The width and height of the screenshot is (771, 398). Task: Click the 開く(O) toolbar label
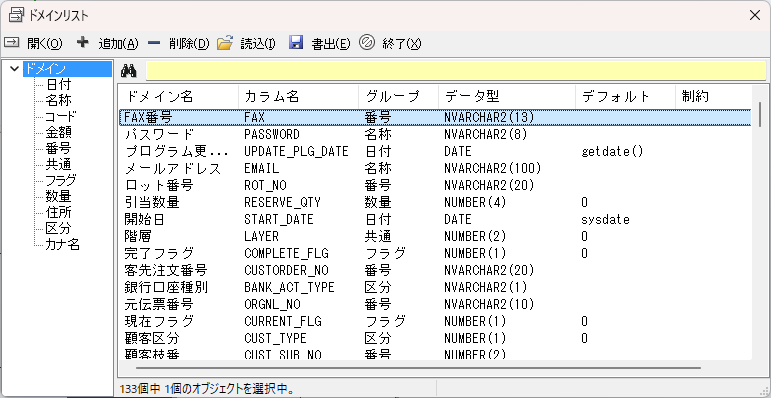[45, 44]
